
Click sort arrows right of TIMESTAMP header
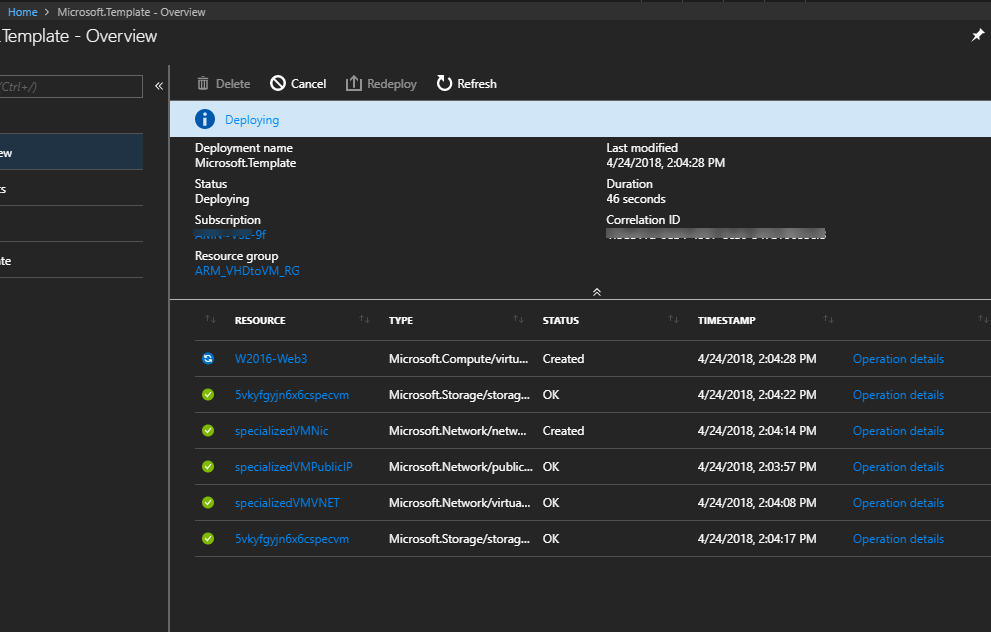(829, 319)
